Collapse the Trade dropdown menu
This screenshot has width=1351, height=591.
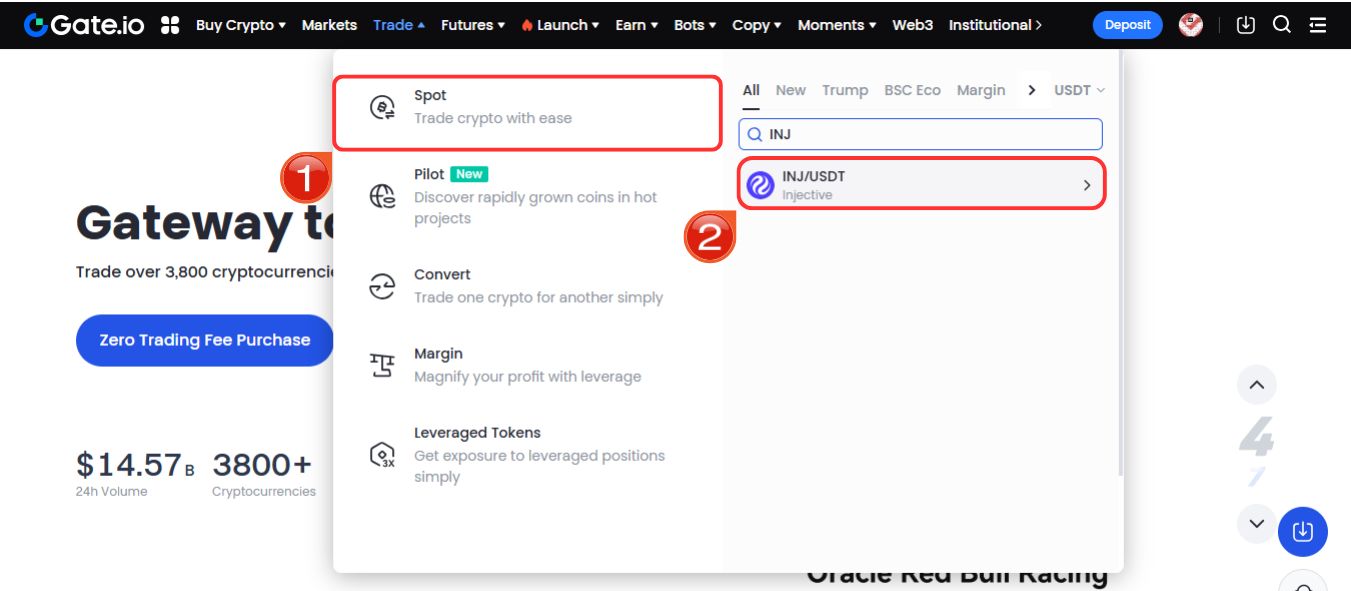(399, 25)
